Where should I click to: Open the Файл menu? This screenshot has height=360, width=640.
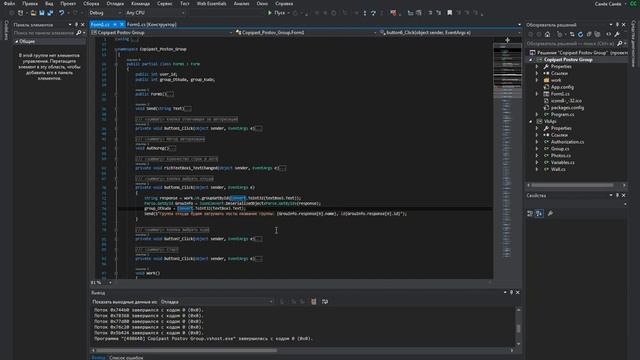(9, 4)
